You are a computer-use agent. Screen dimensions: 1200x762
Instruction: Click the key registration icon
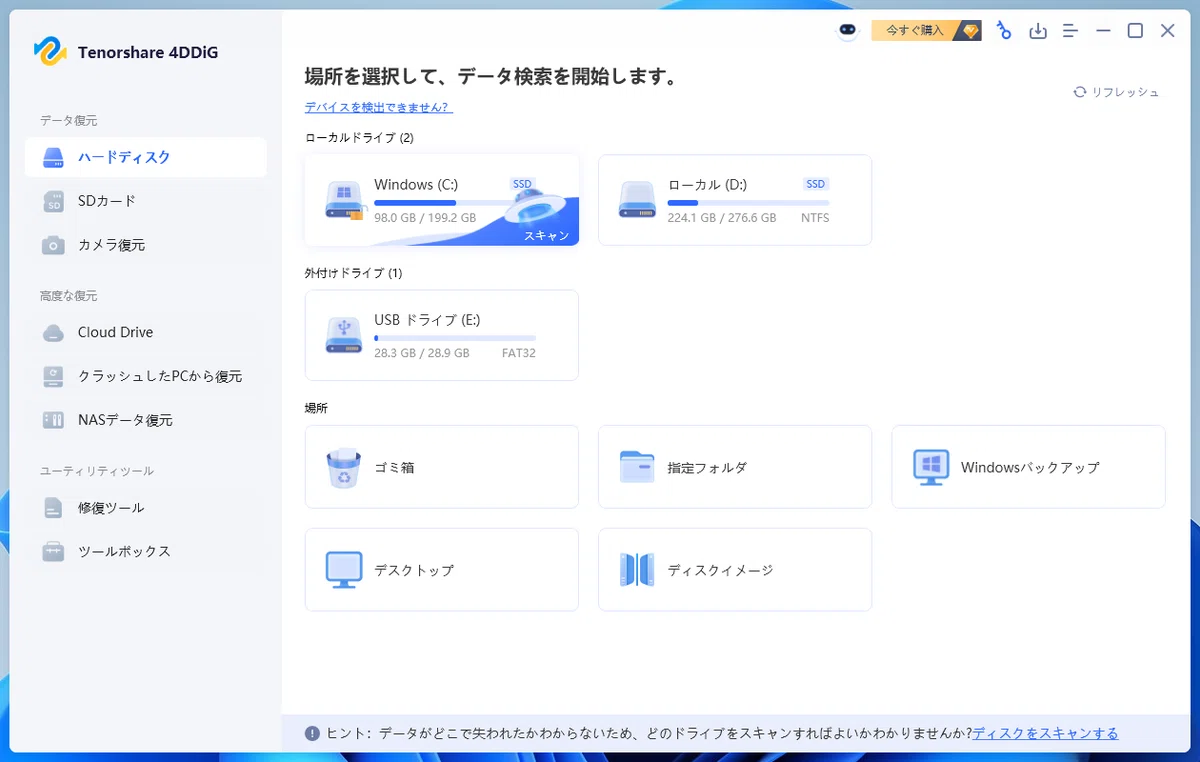point(1004,31)
